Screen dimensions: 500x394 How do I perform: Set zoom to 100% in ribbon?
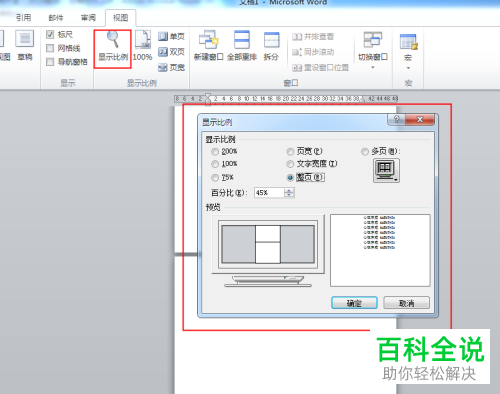click(x=142, y=46)
